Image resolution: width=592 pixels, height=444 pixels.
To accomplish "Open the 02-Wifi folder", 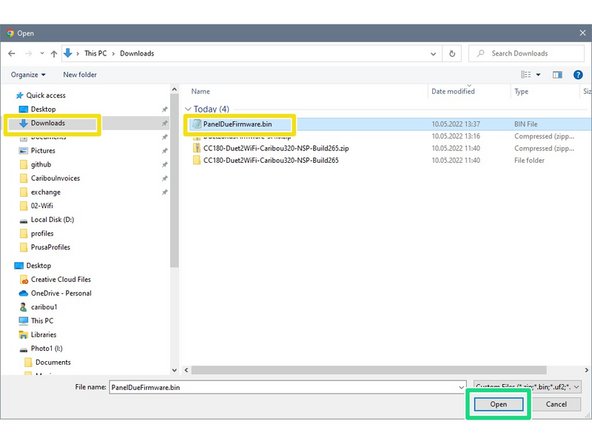I will tap(42, 206).
